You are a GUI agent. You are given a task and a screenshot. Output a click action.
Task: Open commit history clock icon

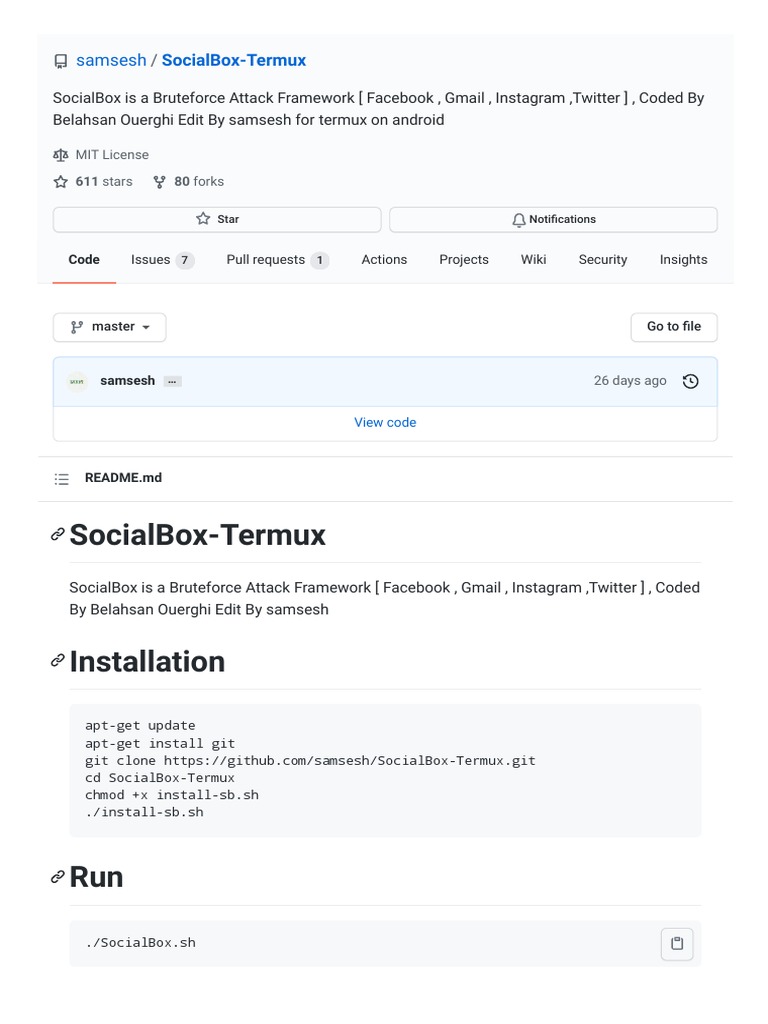coord(690,381)
